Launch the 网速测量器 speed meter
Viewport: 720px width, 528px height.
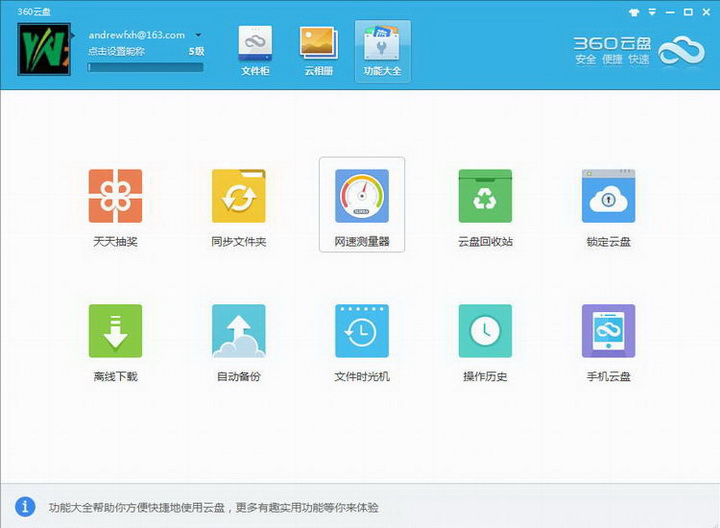362,196
